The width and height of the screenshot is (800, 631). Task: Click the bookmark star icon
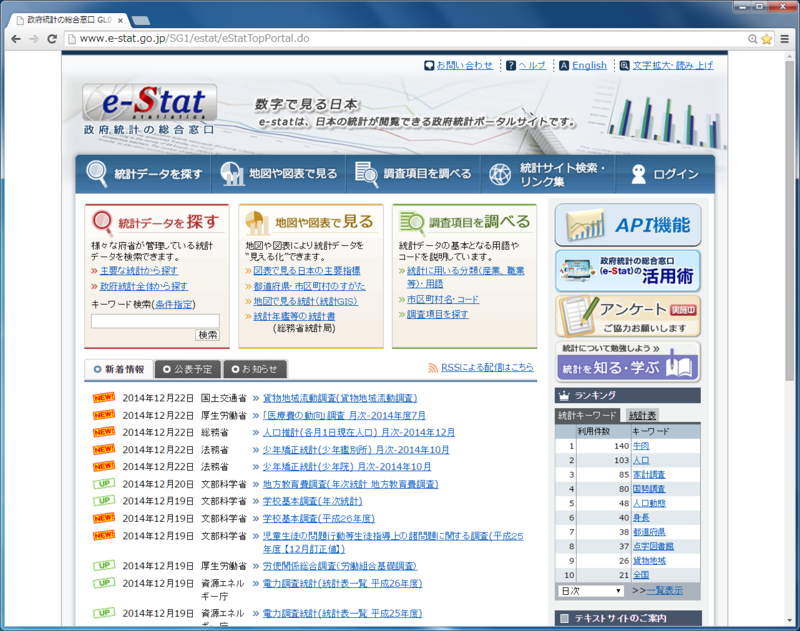766,39
